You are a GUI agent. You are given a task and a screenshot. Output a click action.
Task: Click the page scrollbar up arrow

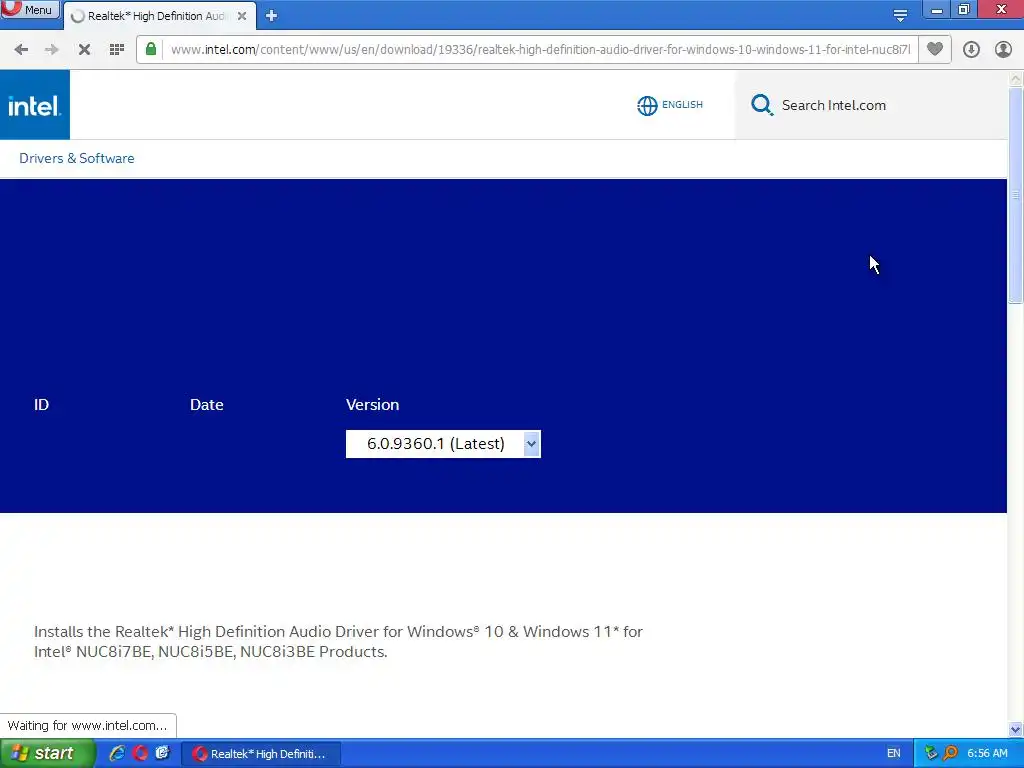pyautogui.click(x=1016, y=78)
